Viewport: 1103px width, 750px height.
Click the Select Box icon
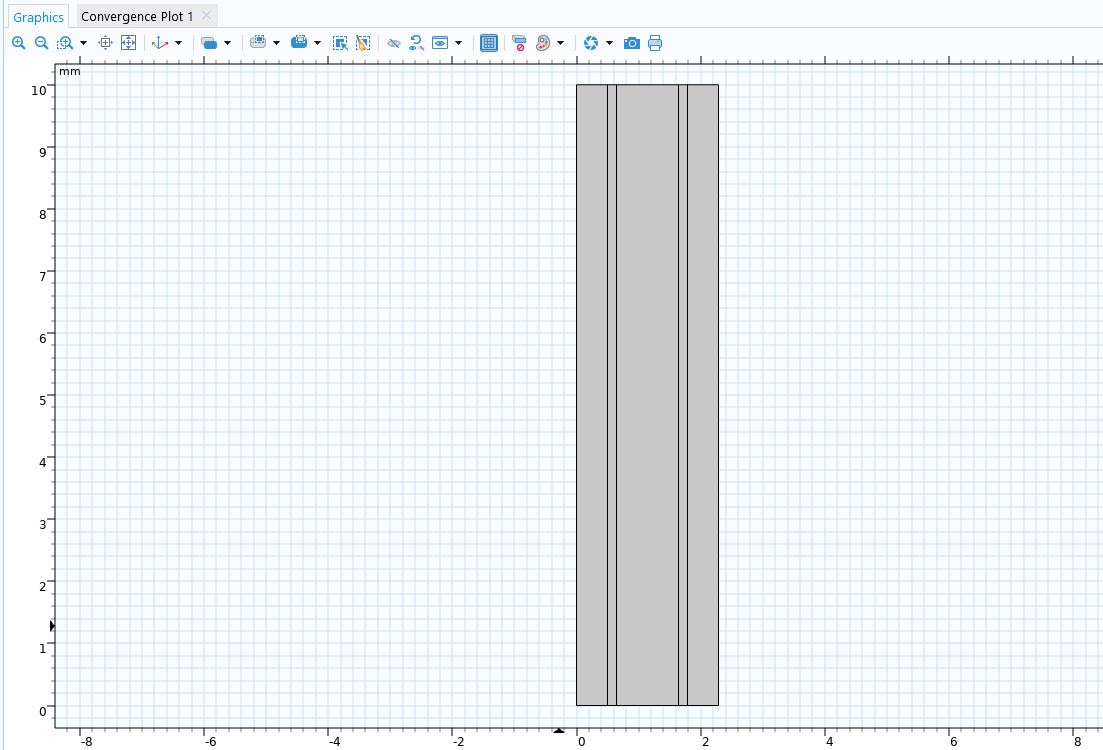click(340, 43)
